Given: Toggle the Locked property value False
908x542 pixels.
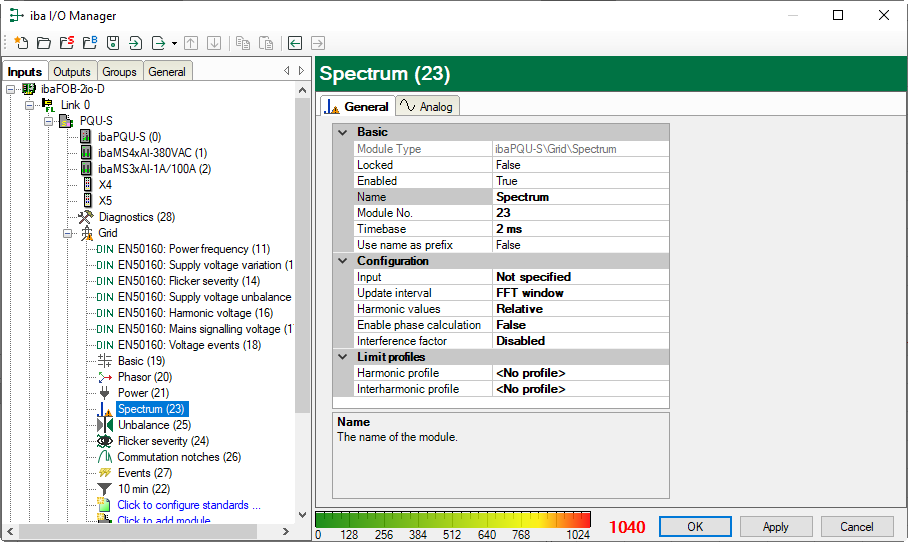Looking at the screenshot, I should click(x=580, y=165).
